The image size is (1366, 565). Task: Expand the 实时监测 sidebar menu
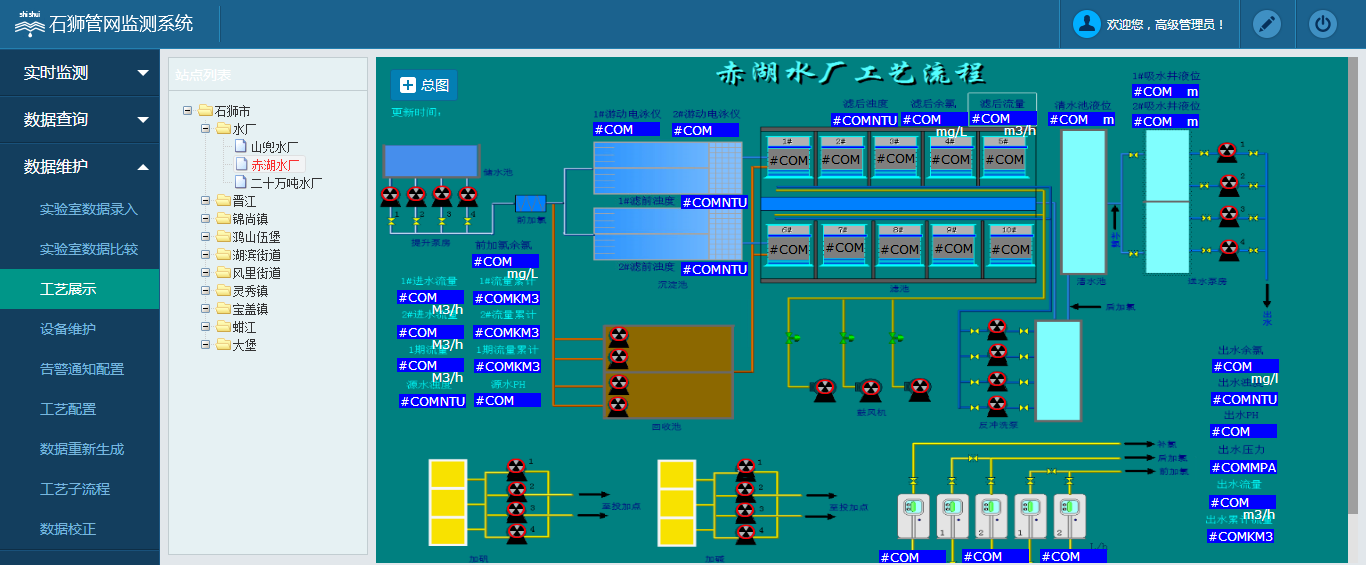click(80, 73)
